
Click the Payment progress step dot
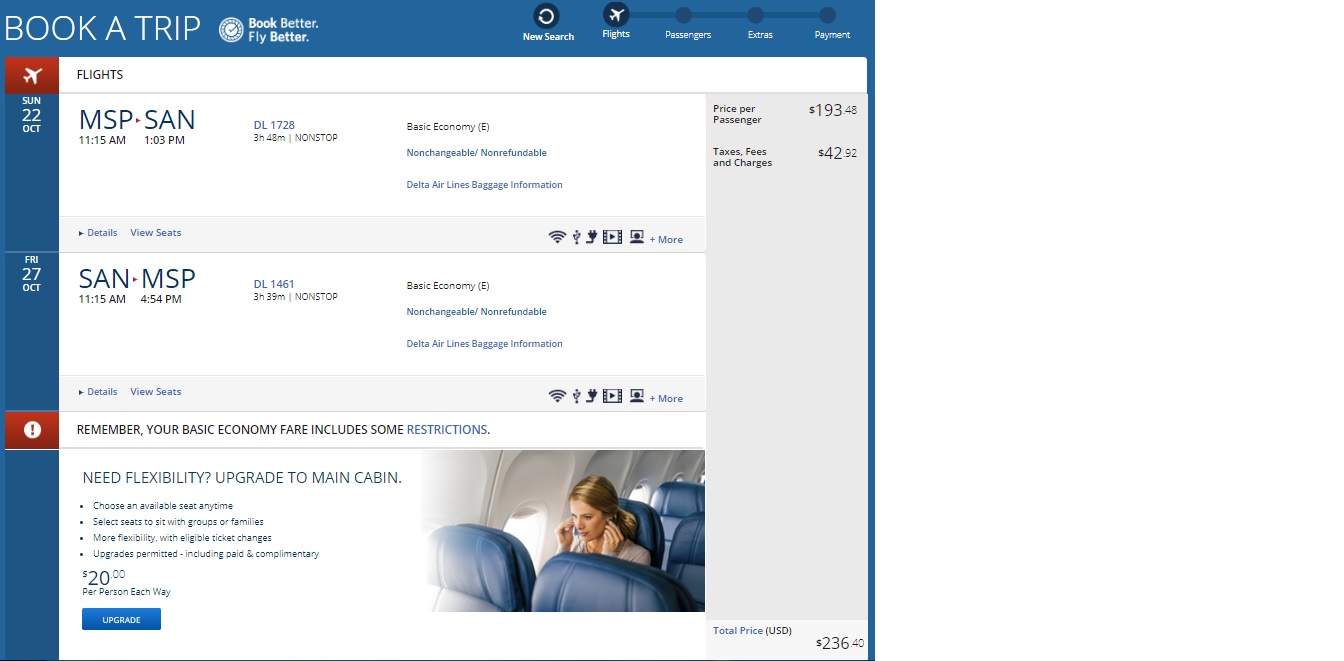[x=827, y=15]
